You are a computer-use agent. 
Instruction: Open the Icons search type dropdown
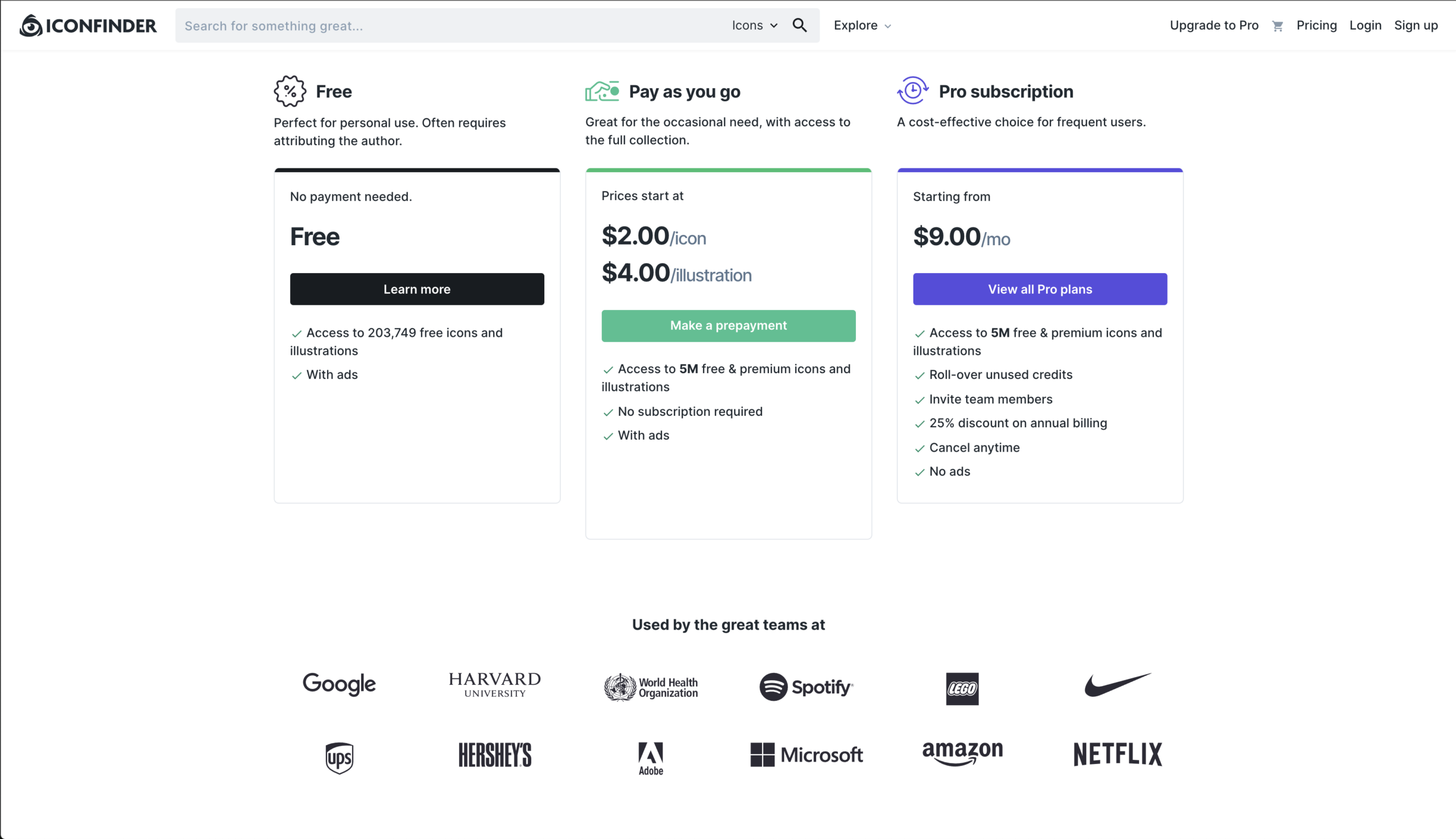coord(754,26)
